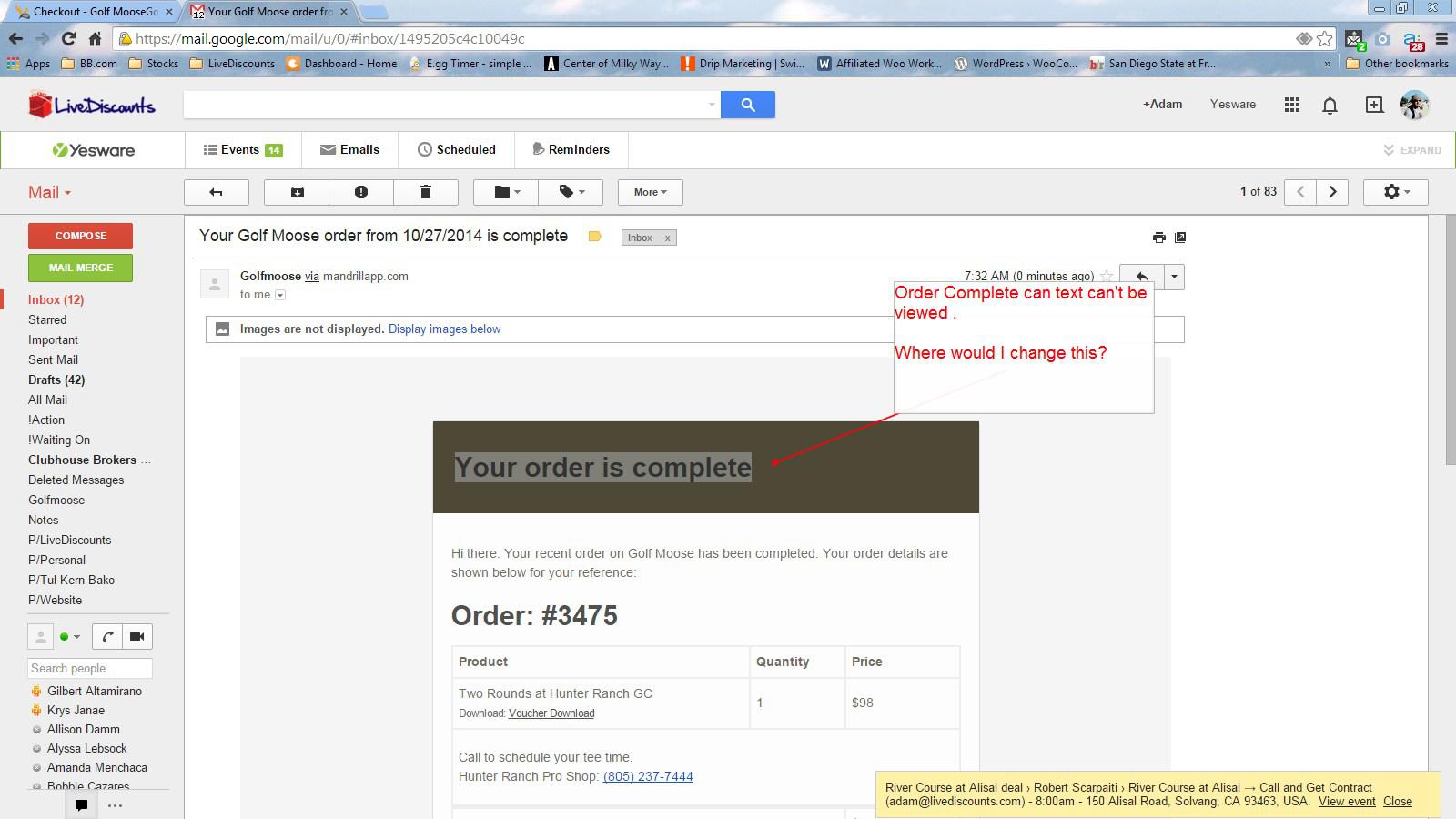Reply to the Golfmoose email
The image size is (1456, 819).
point(1142,277)
